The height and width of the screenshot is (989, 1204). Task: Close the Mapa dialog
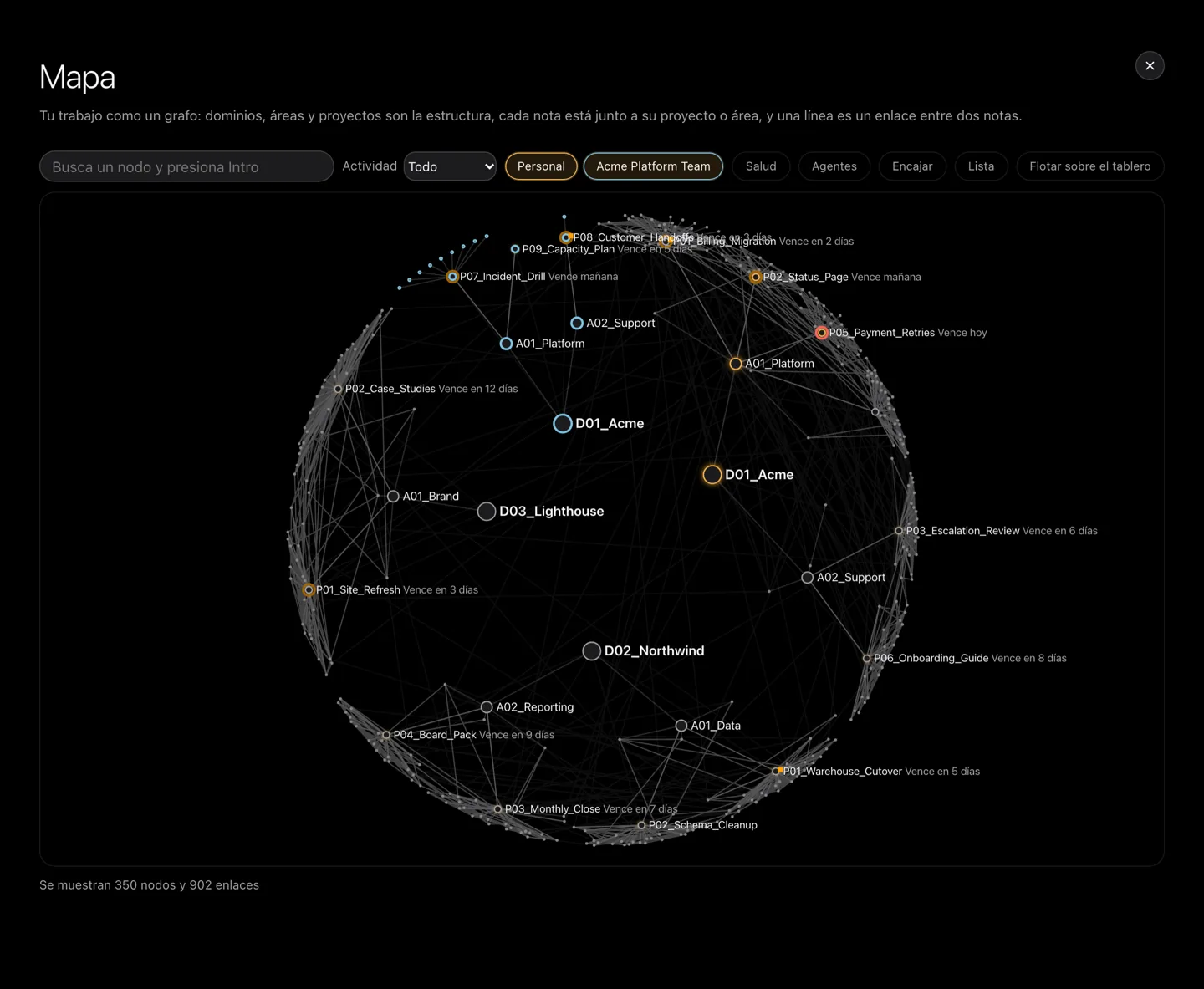1150,66
